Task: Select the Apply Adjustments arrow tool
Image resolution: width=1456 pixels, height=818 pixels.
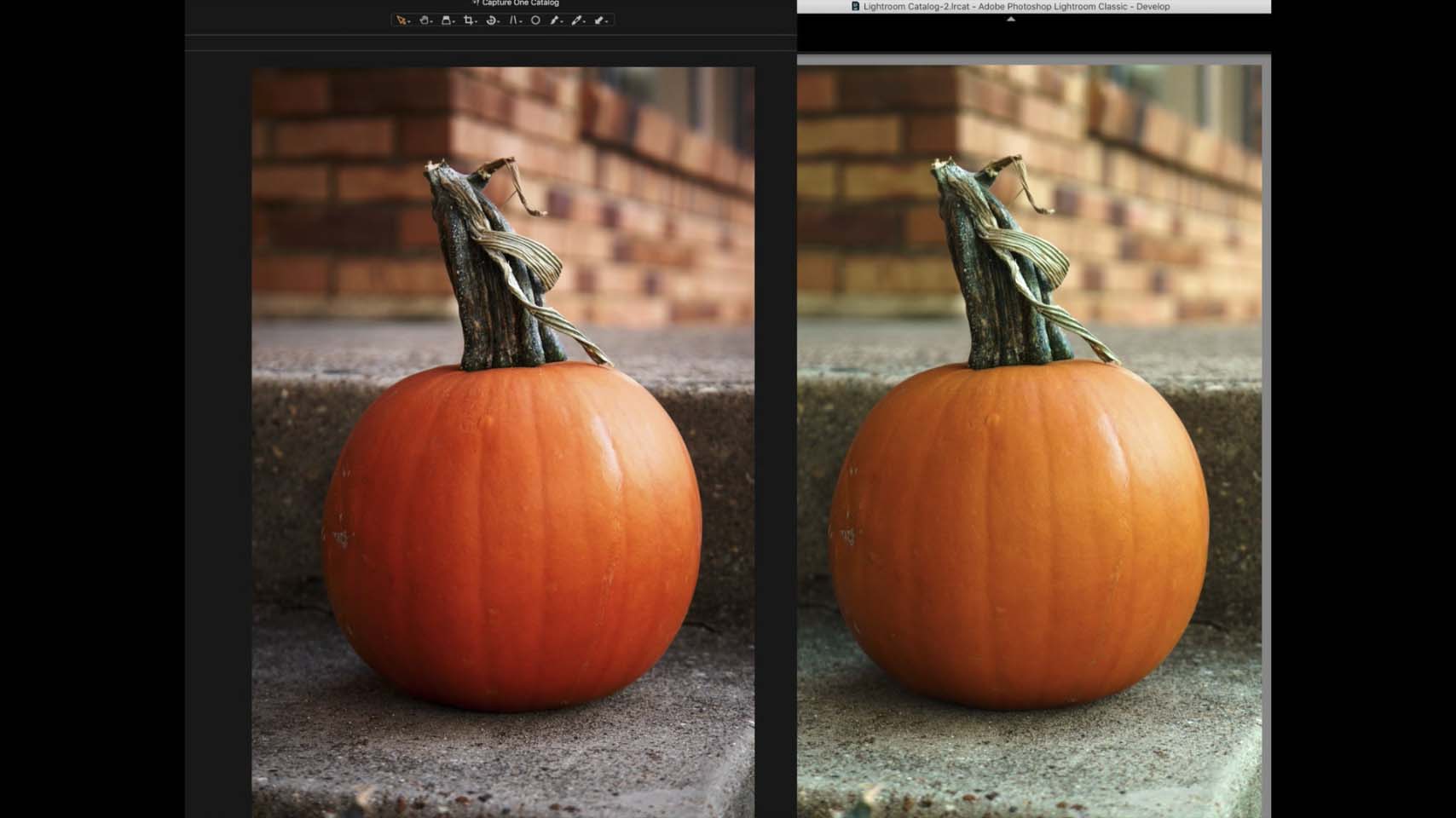Action: click(599, 20)
